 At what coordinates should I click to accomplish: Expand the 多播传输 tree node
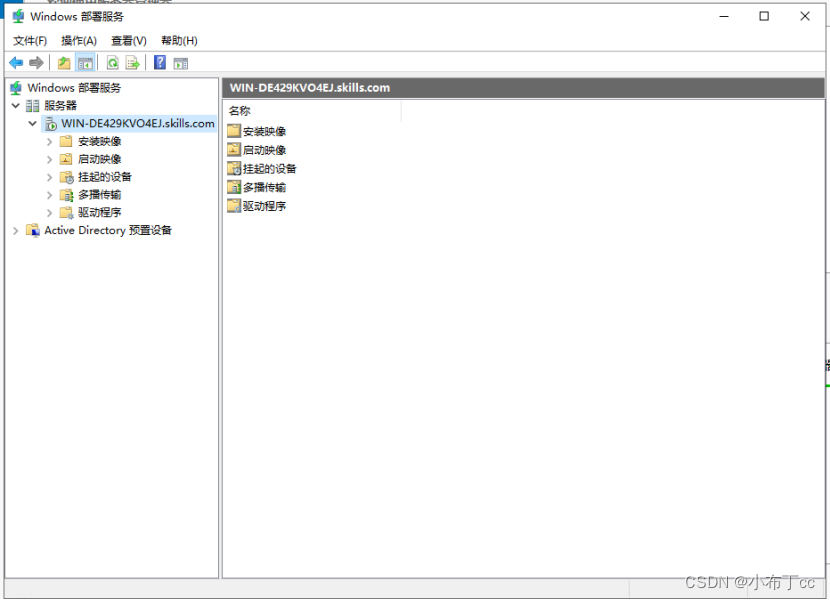[49, 195]
